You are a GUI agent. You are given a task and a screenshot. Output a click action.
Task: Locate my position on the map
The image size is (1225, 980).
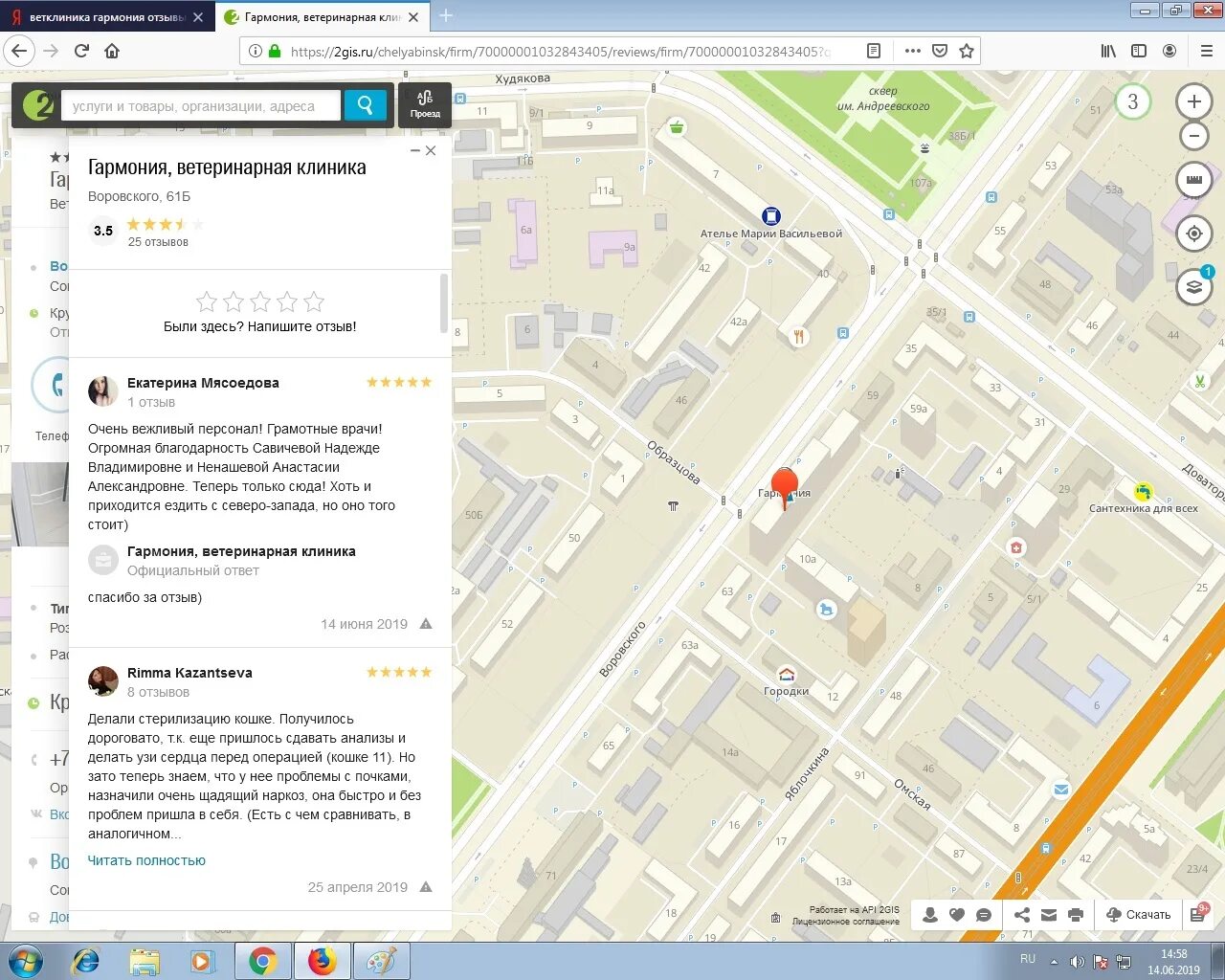[1193, 234]
